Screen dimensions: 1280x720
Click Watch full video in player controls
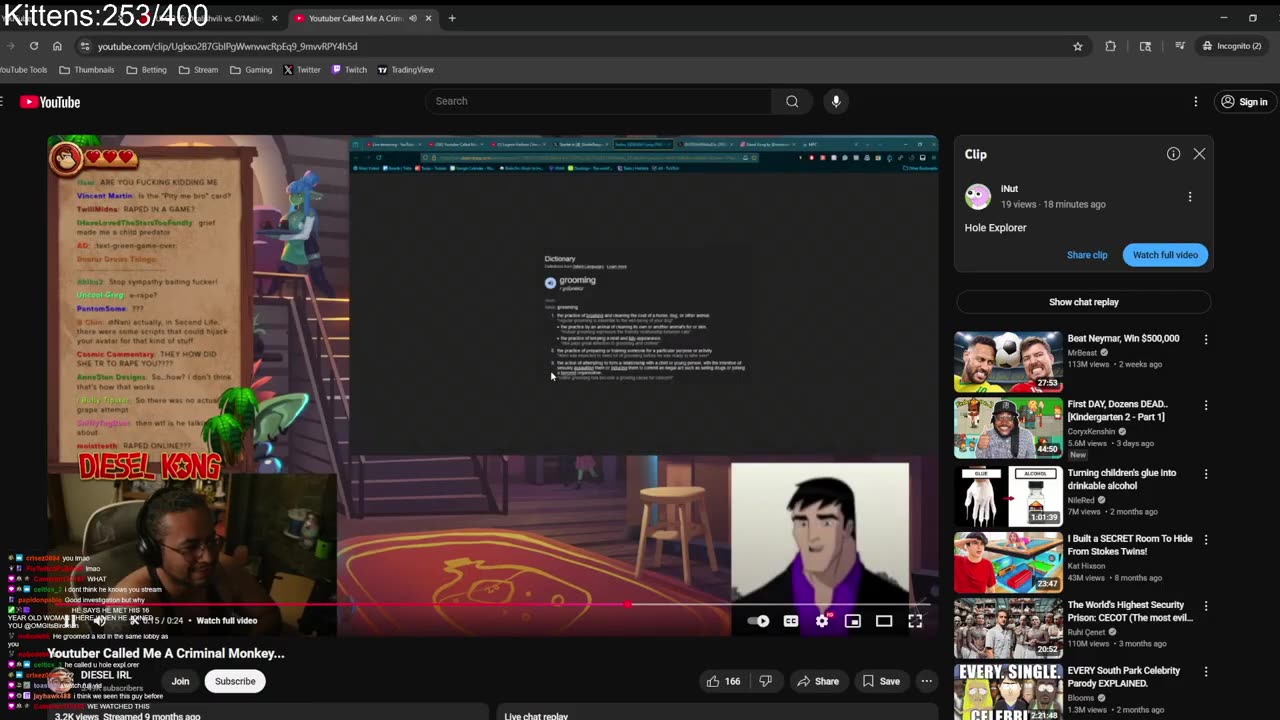pos(227,620)
